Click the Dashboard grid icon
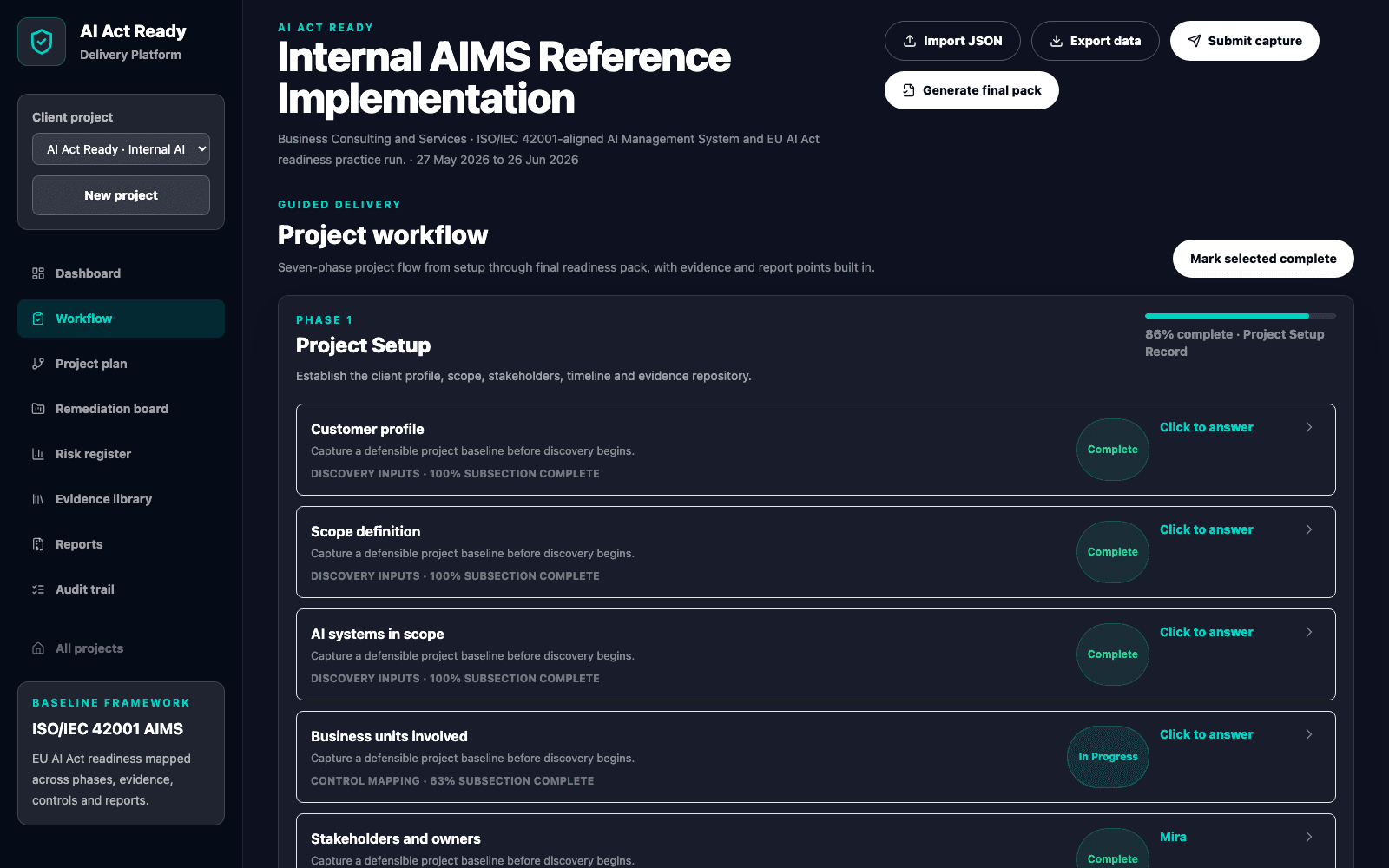1389x868 pixels. (38, 273)
